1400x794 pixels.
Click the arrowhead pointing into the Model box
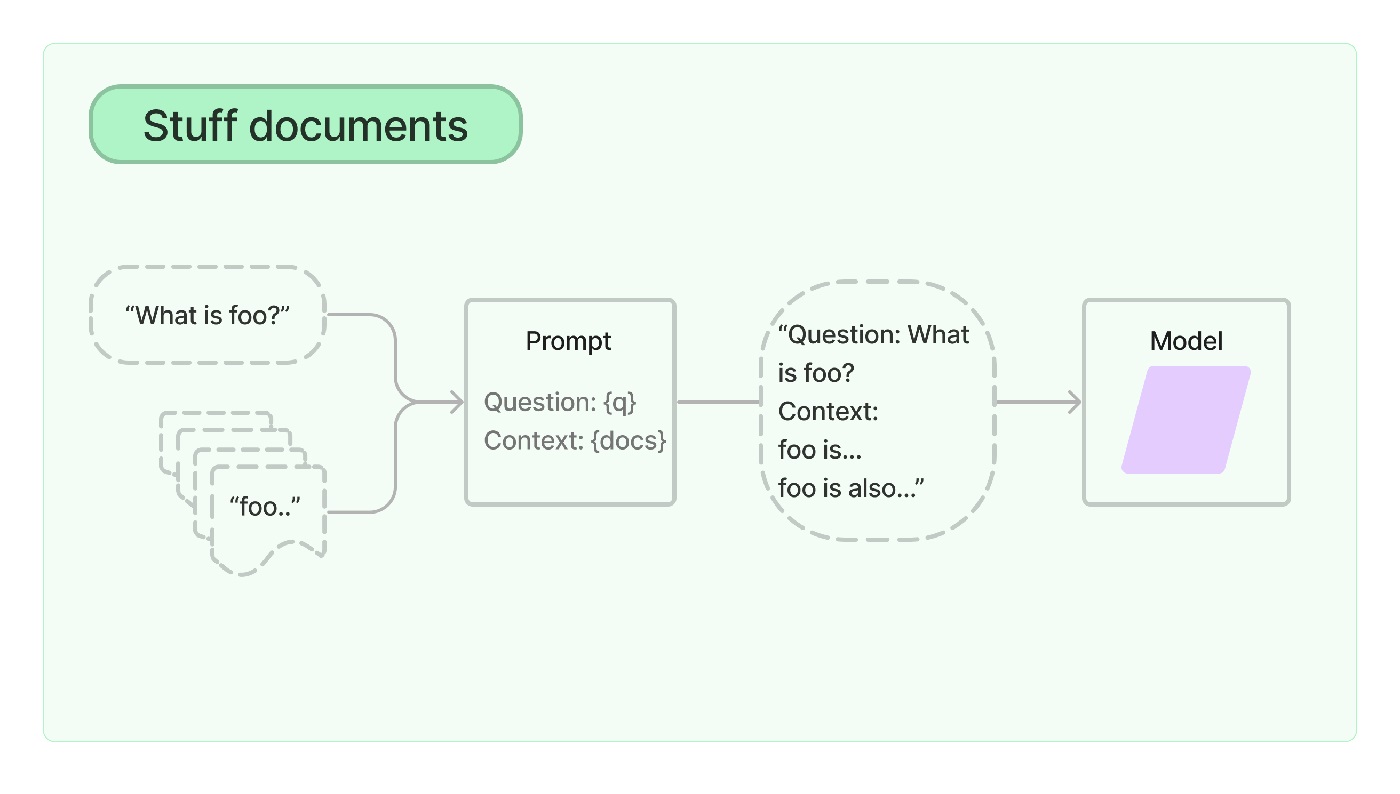[x=1074, y=403]
